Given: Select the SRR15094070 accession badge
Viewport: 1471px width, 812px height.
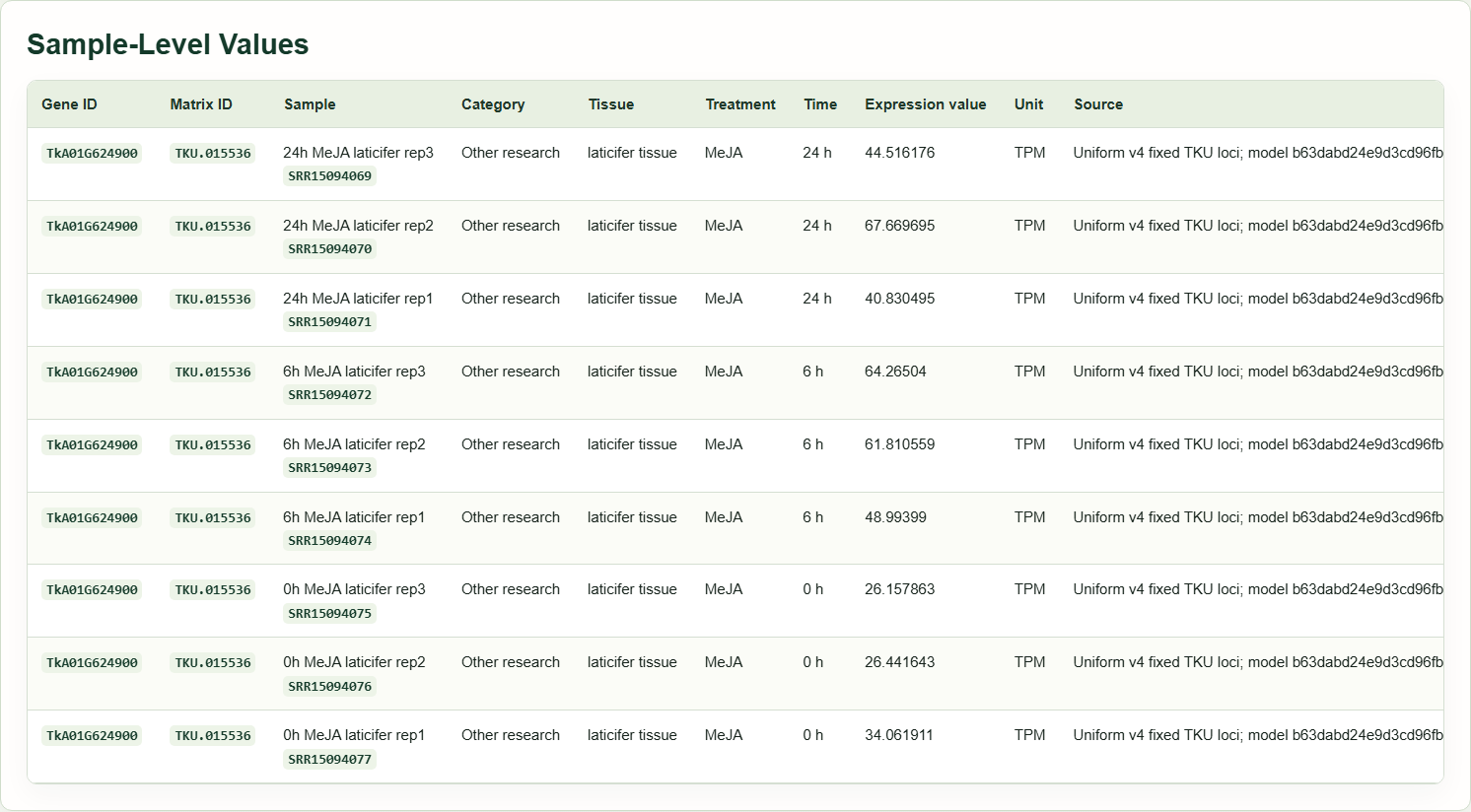Looking at the screenshot, I should point(330,249).
